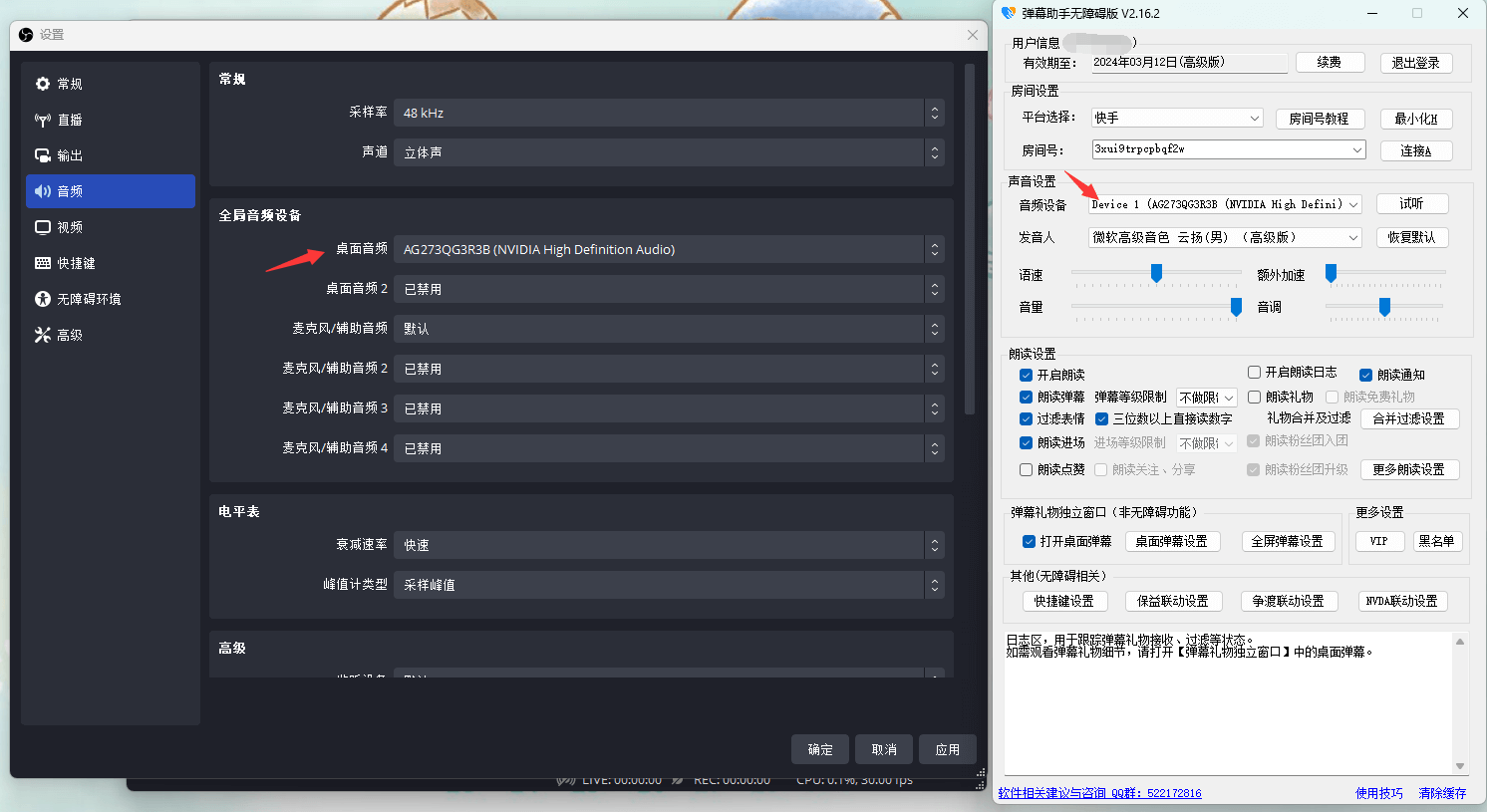Toggle the 朗读进场 checkbox
Screen dimensions: 1487x812
[x=1026, y=442]
